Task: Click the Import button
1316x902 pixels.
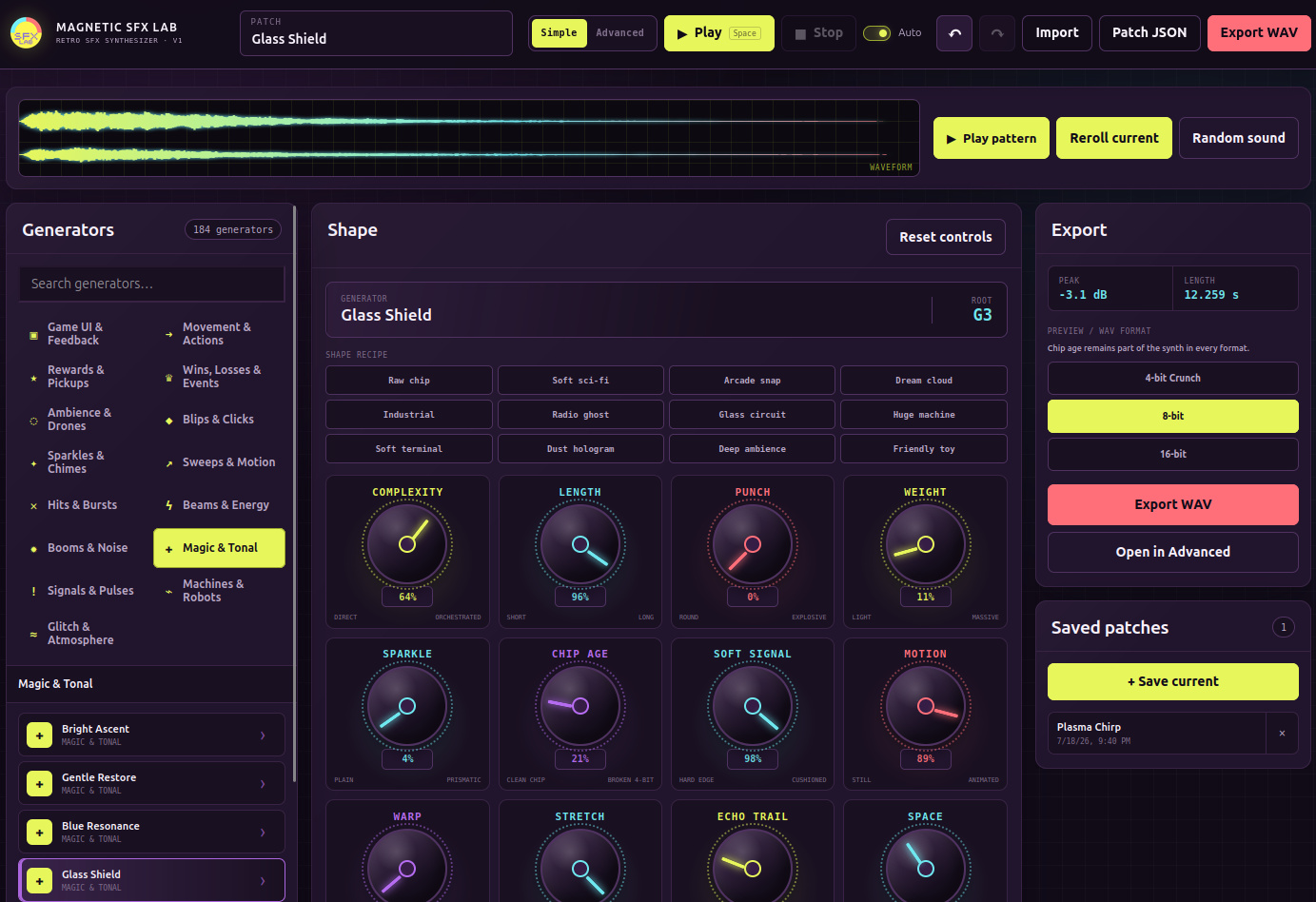Action: click(1056, 33)
